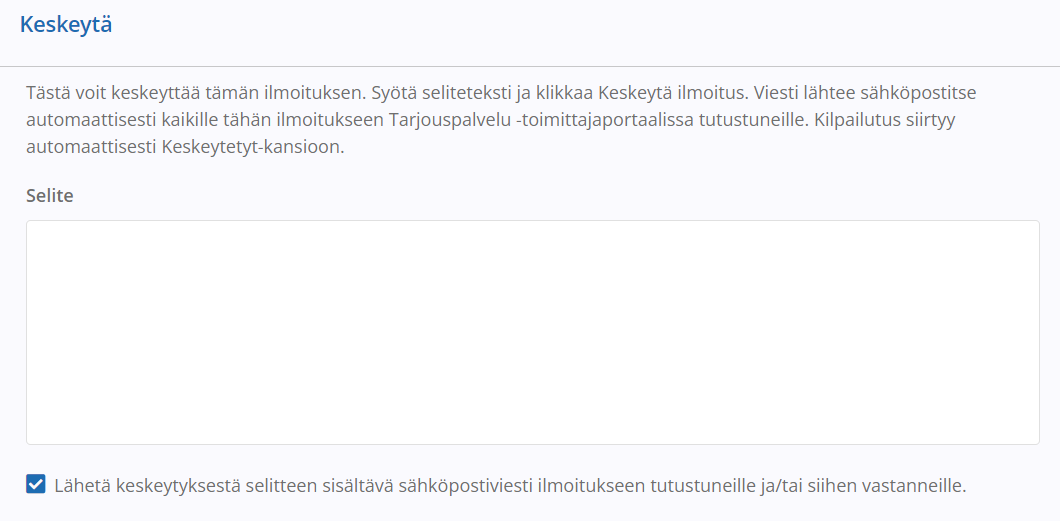Click the sentence starting with Tästä voit keskeyttää

point(195,92)
